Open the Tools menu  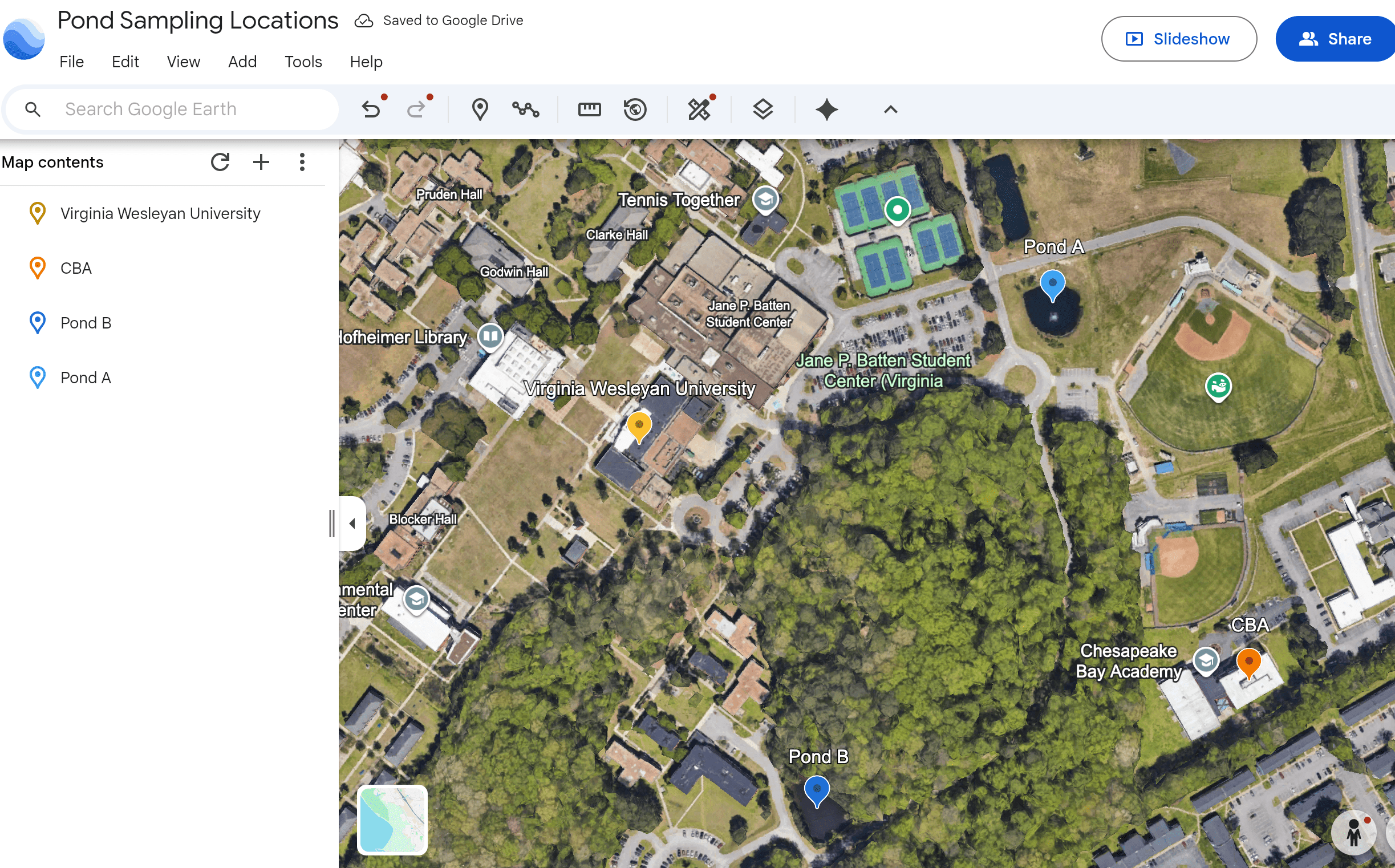tap(303, 62)
